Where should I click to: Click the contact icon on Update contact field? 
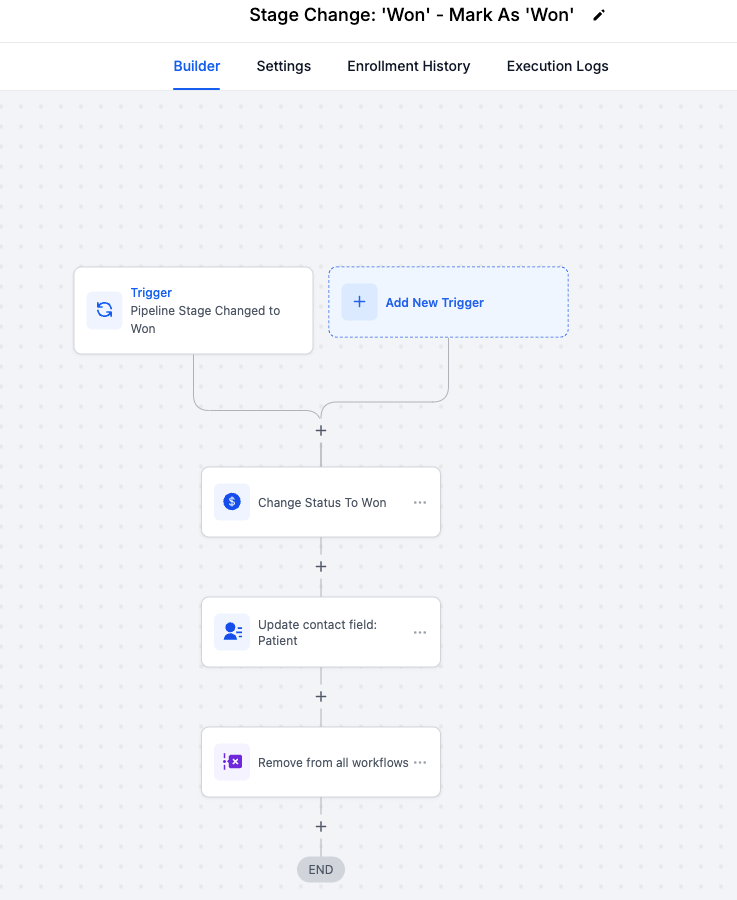click(x=232, y=632)
